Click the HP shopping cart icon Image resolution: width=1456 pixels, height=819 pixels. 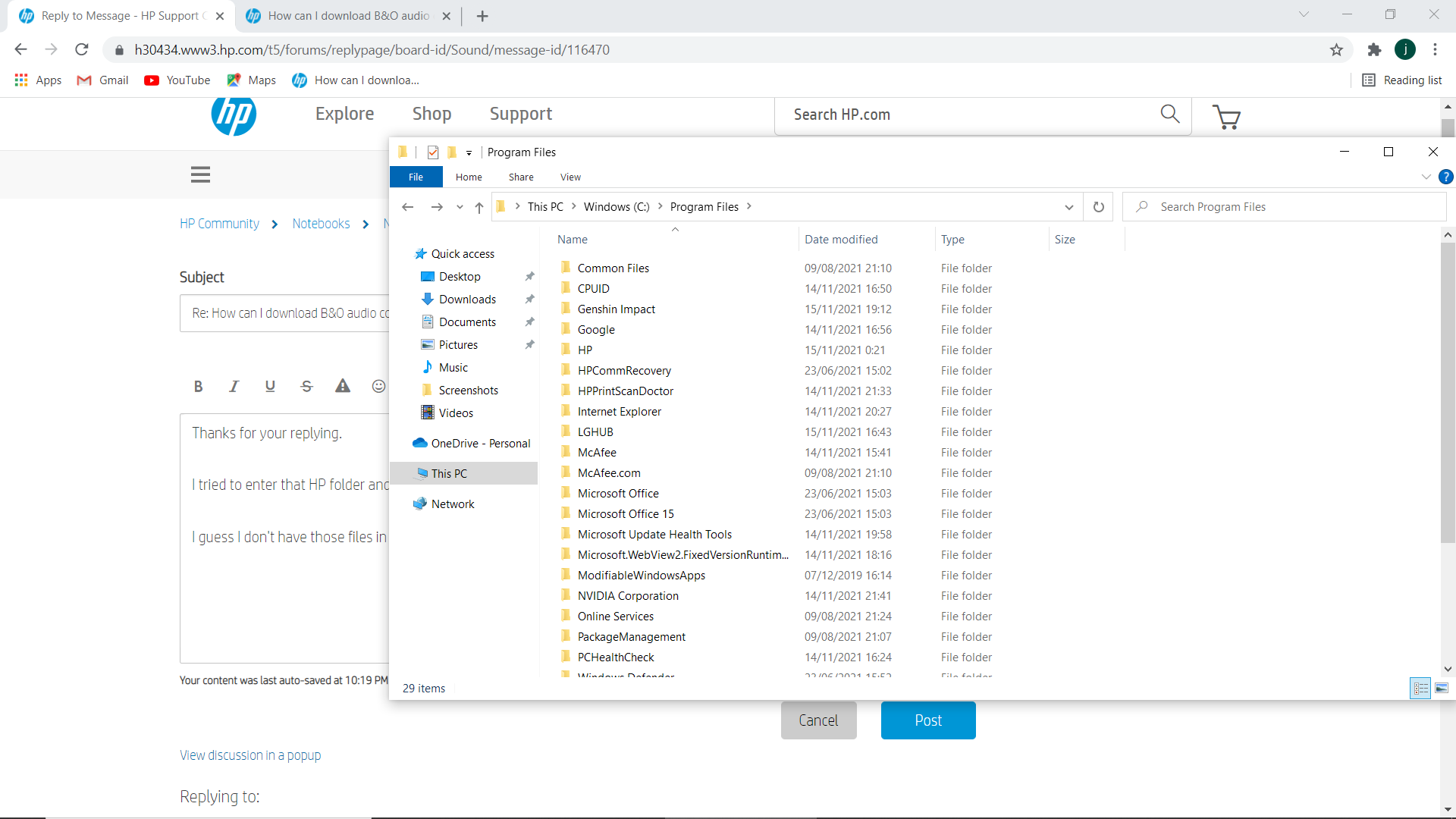[1226, 117]
